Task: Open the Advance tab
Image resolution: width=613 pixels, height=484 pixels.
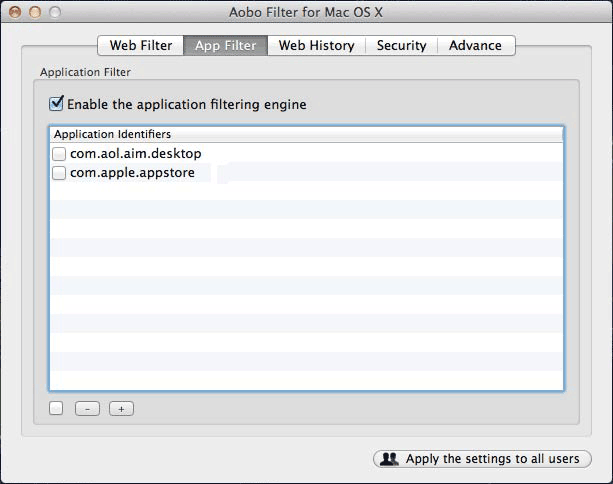Action: click(475, 45)
